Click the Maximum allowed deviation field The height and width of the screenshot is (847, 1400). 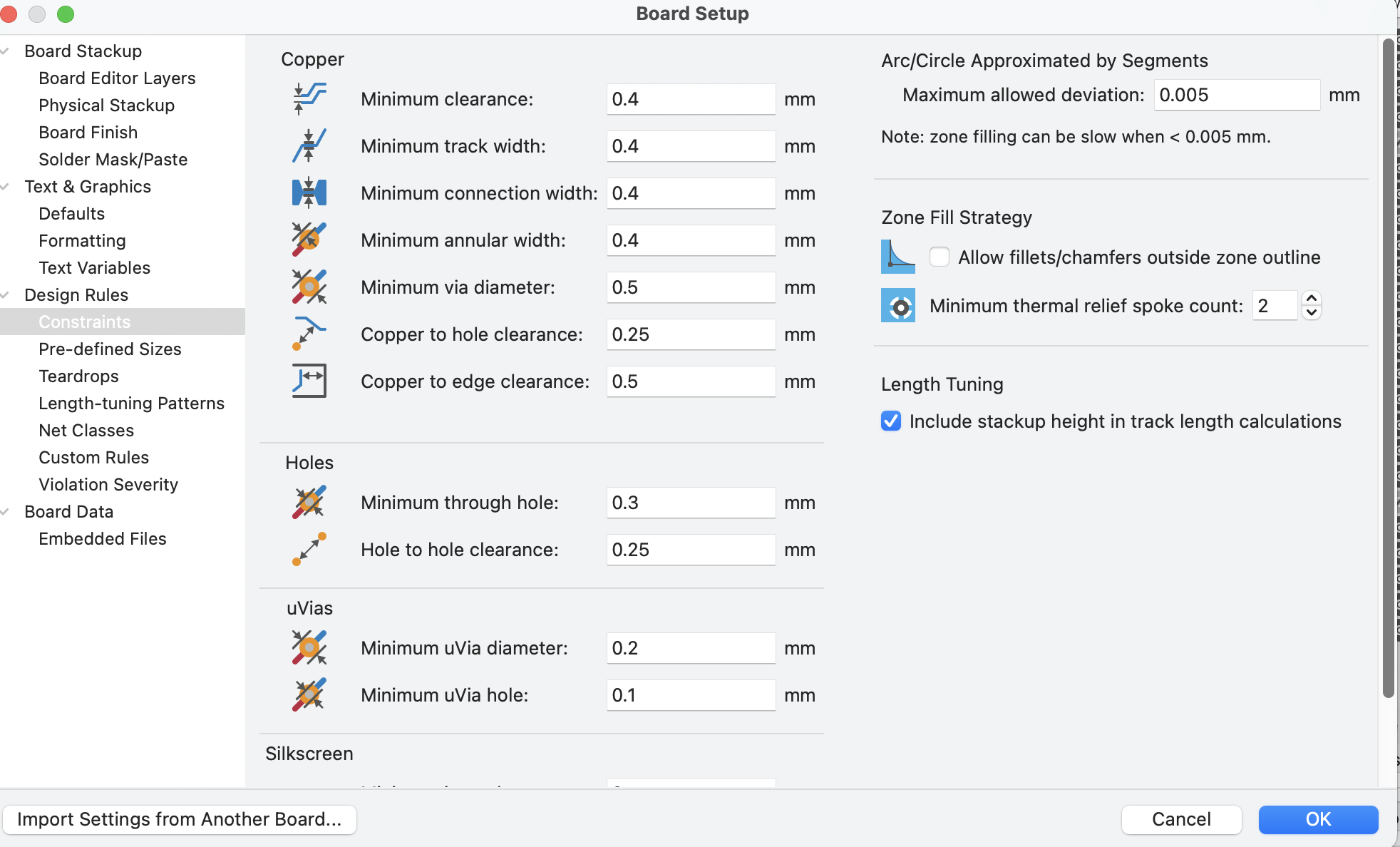click(x=1237, y=95)
